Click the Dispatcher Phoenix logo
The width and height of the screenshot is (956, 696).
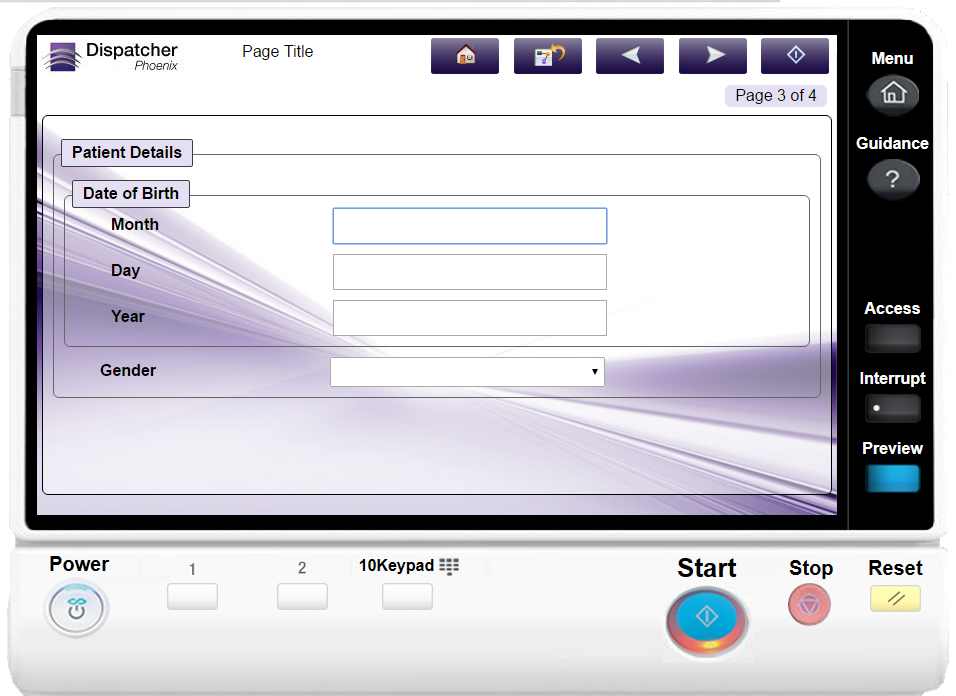pos(111,57)
